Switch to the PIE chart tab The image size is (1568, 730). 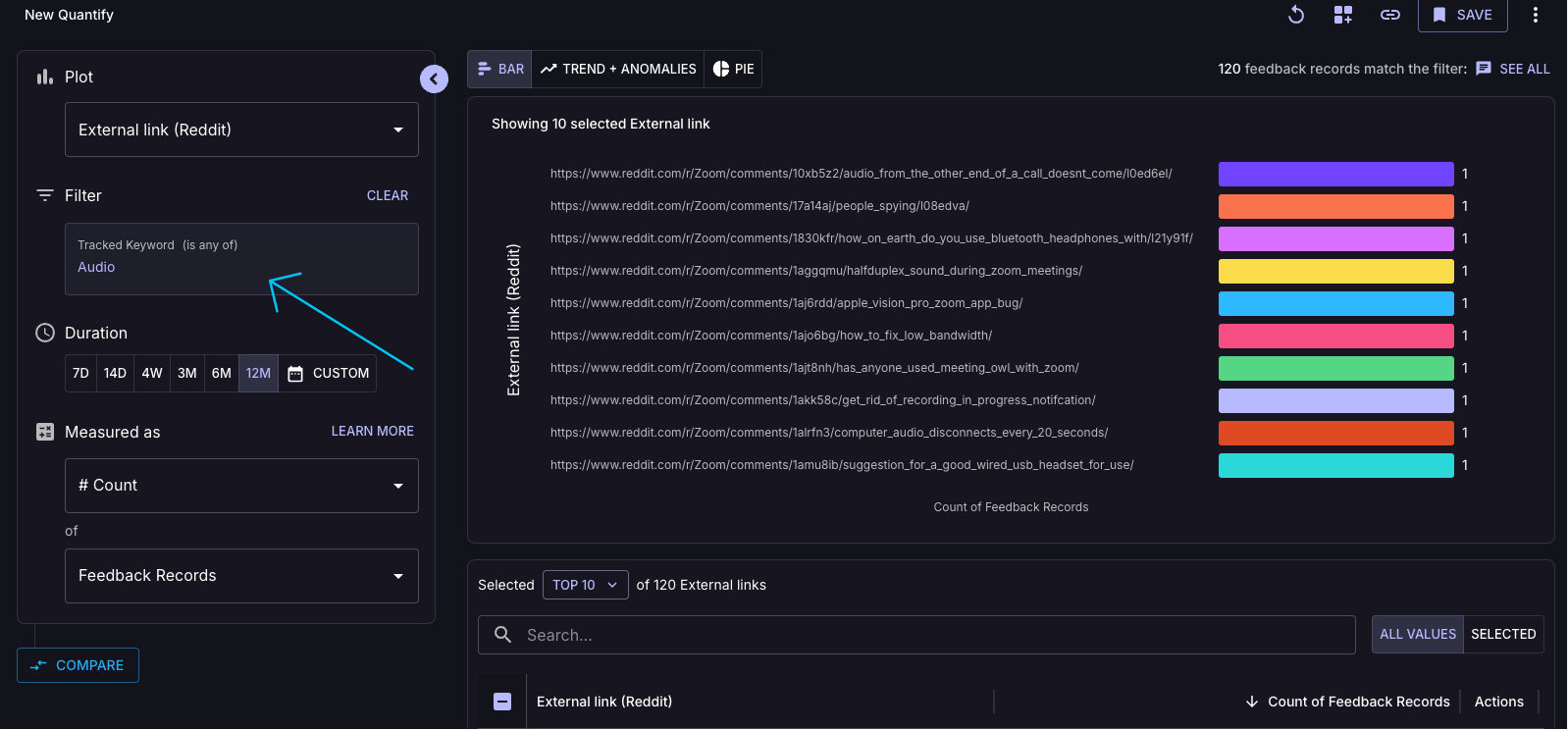tap(733, 69)
